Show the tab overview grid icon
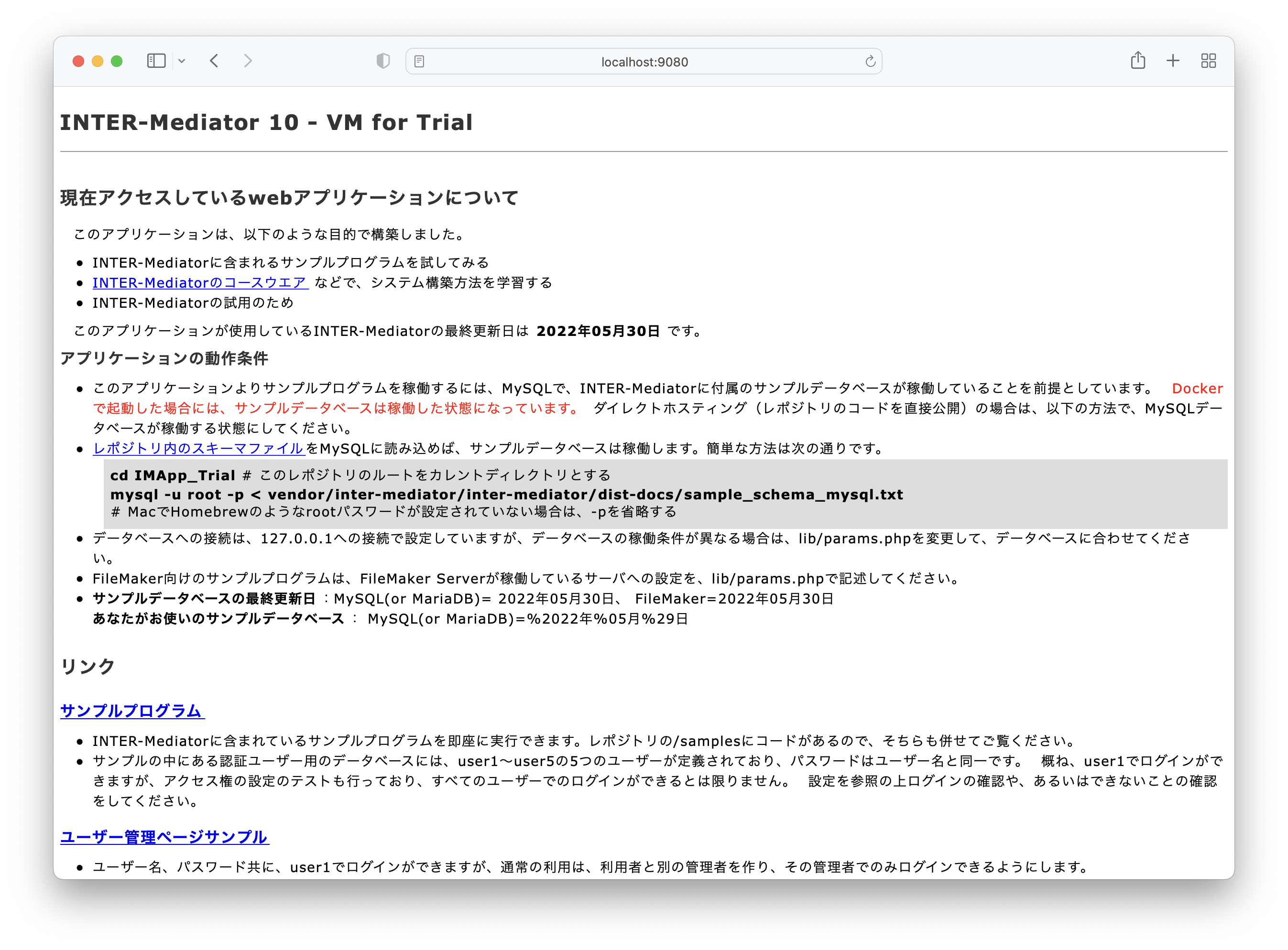1288x950 pixels. 1208,61
